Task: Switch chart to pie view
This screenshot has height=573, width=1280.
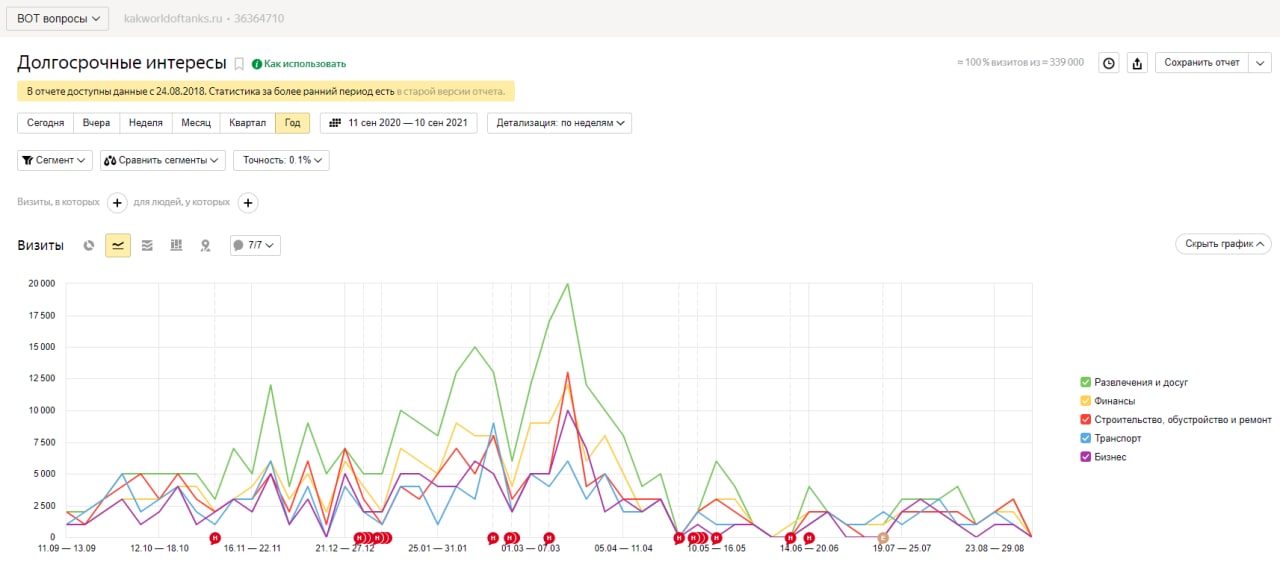Action: 89,245
